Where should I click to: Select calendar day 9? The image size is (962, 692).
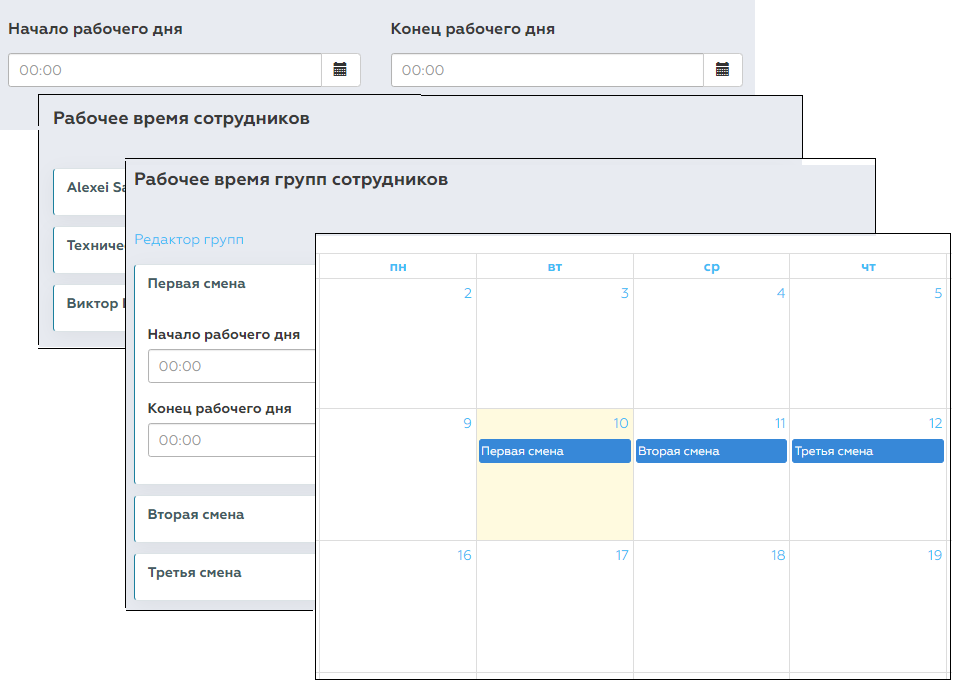pyautogui.click(x=398, y=475)
